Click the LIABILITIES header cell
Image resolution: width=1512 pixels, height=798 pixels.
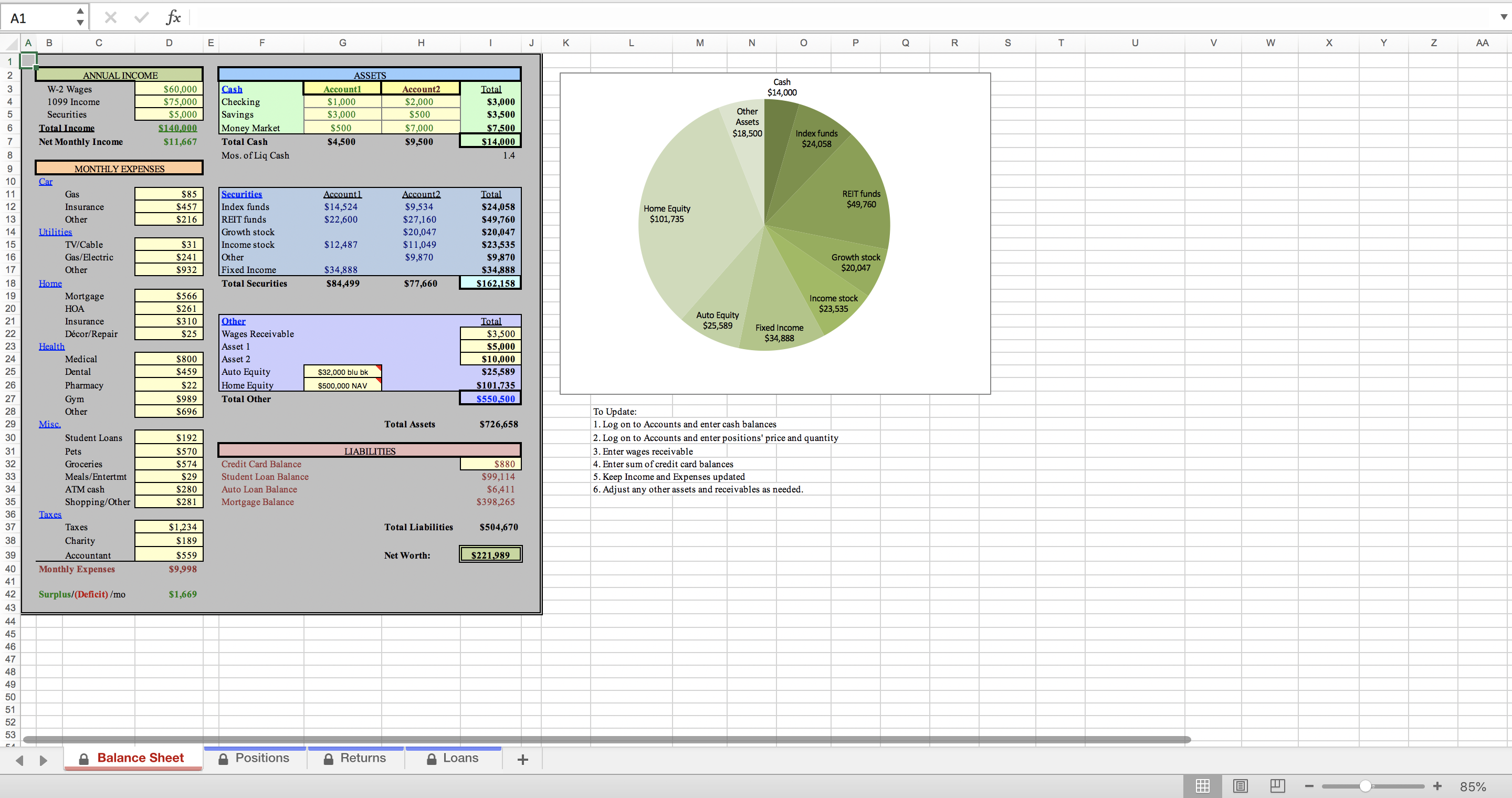pyautogui.click(x=369, y=450)
